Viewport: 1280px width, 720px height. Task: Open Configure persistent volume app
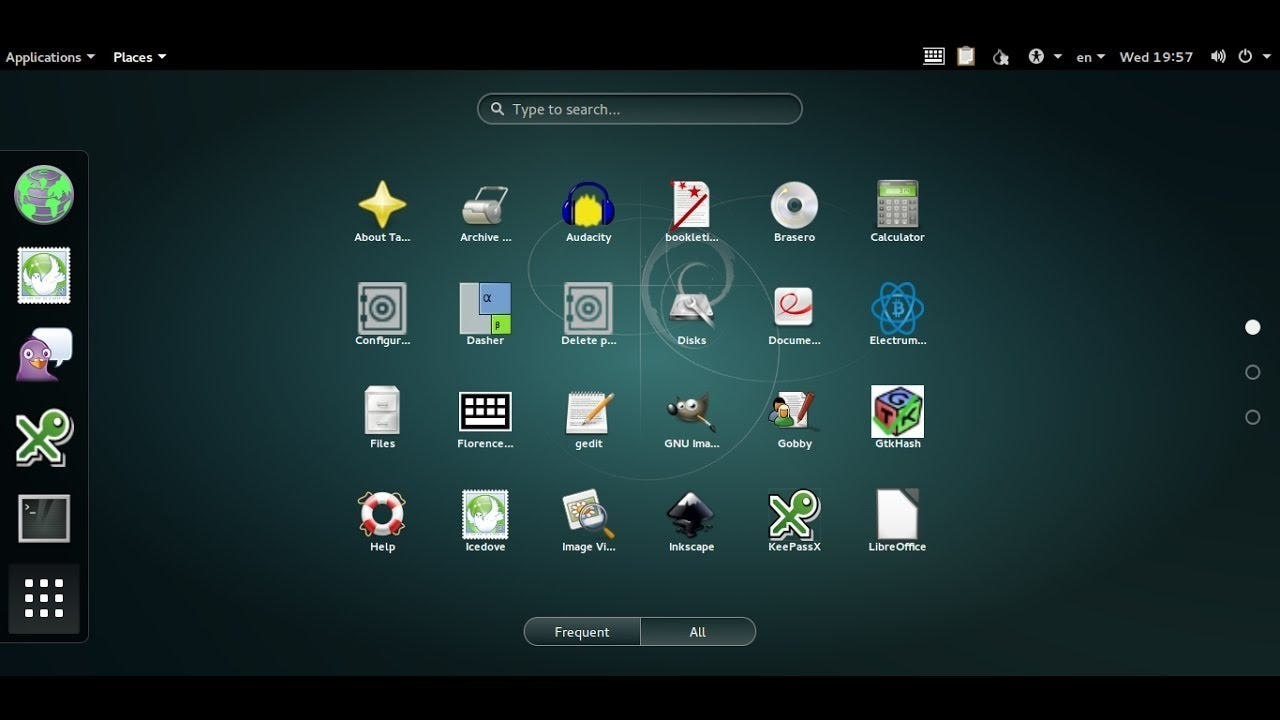tap(382, 314)
